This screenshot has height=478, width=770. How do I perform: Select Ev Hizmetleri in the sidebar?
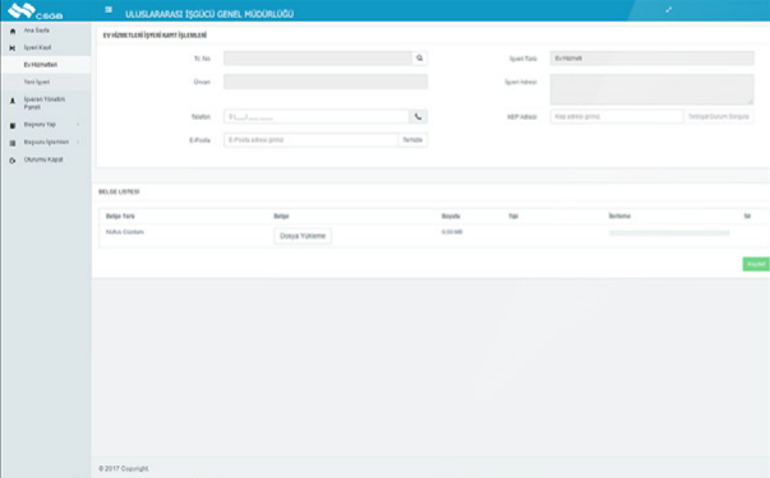pos(37,64)
